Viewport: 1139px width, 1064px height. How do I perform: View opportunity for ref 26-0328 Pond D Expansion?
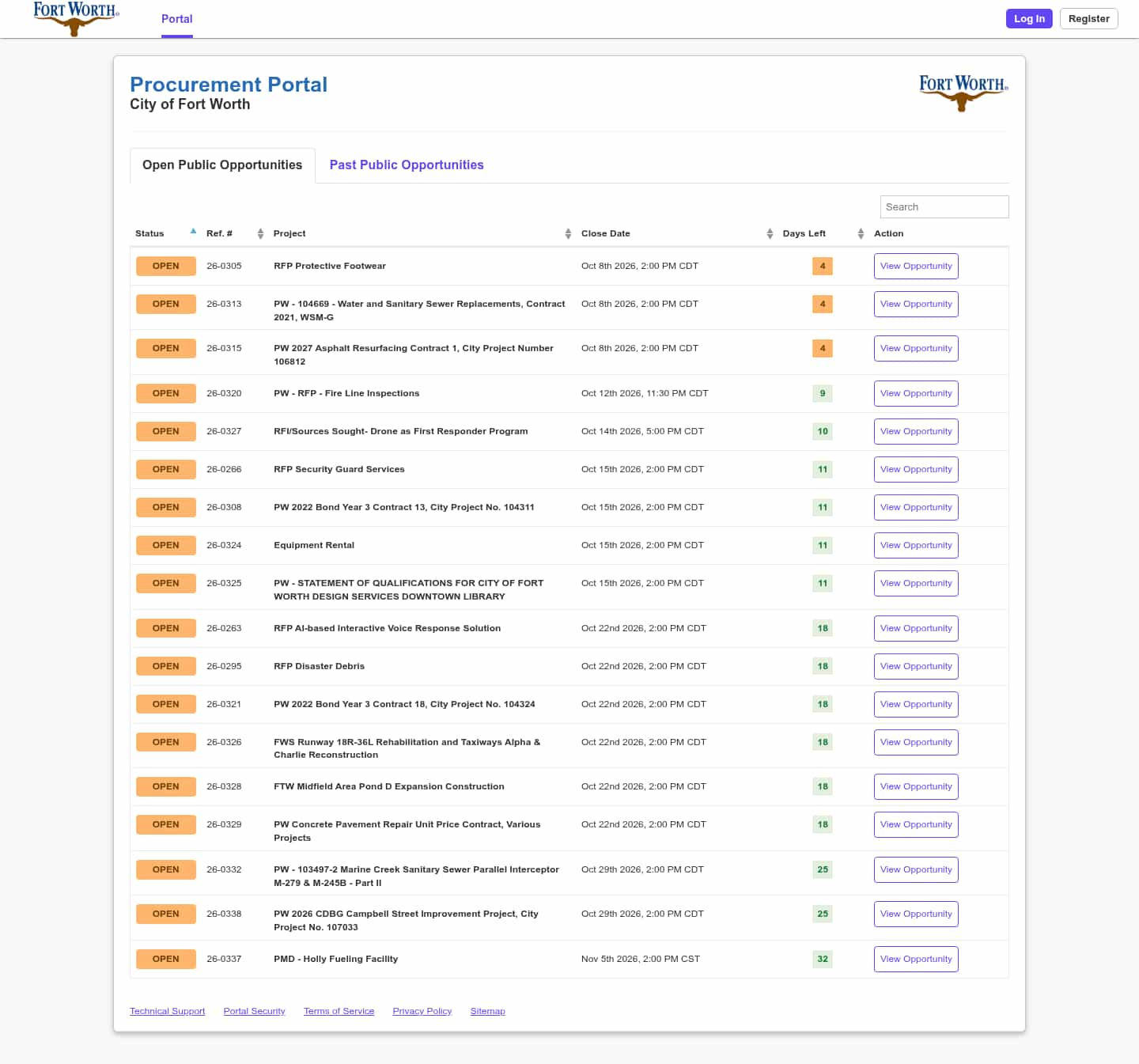click(x=916, y=786)
